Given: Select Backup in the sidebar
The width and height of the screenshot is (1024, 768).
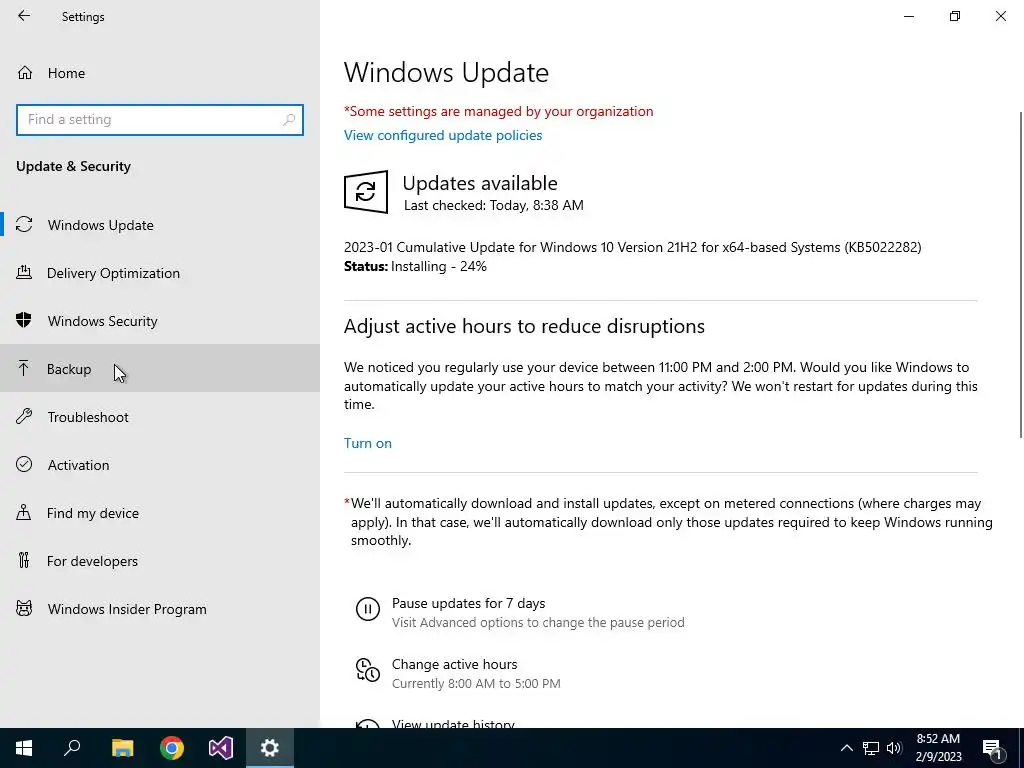Looking at the screenshot, I should (160, 368).
